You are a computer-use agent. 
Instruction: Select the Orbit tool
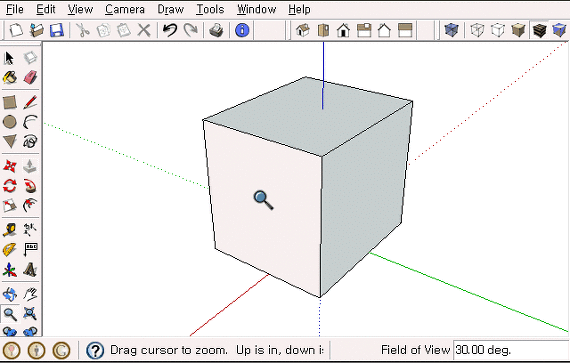pos(10,294)
